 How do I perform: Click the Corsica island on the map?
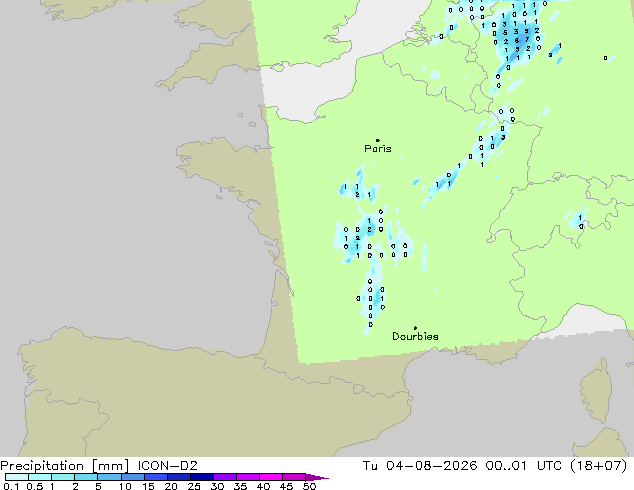[x=596, y=390]
